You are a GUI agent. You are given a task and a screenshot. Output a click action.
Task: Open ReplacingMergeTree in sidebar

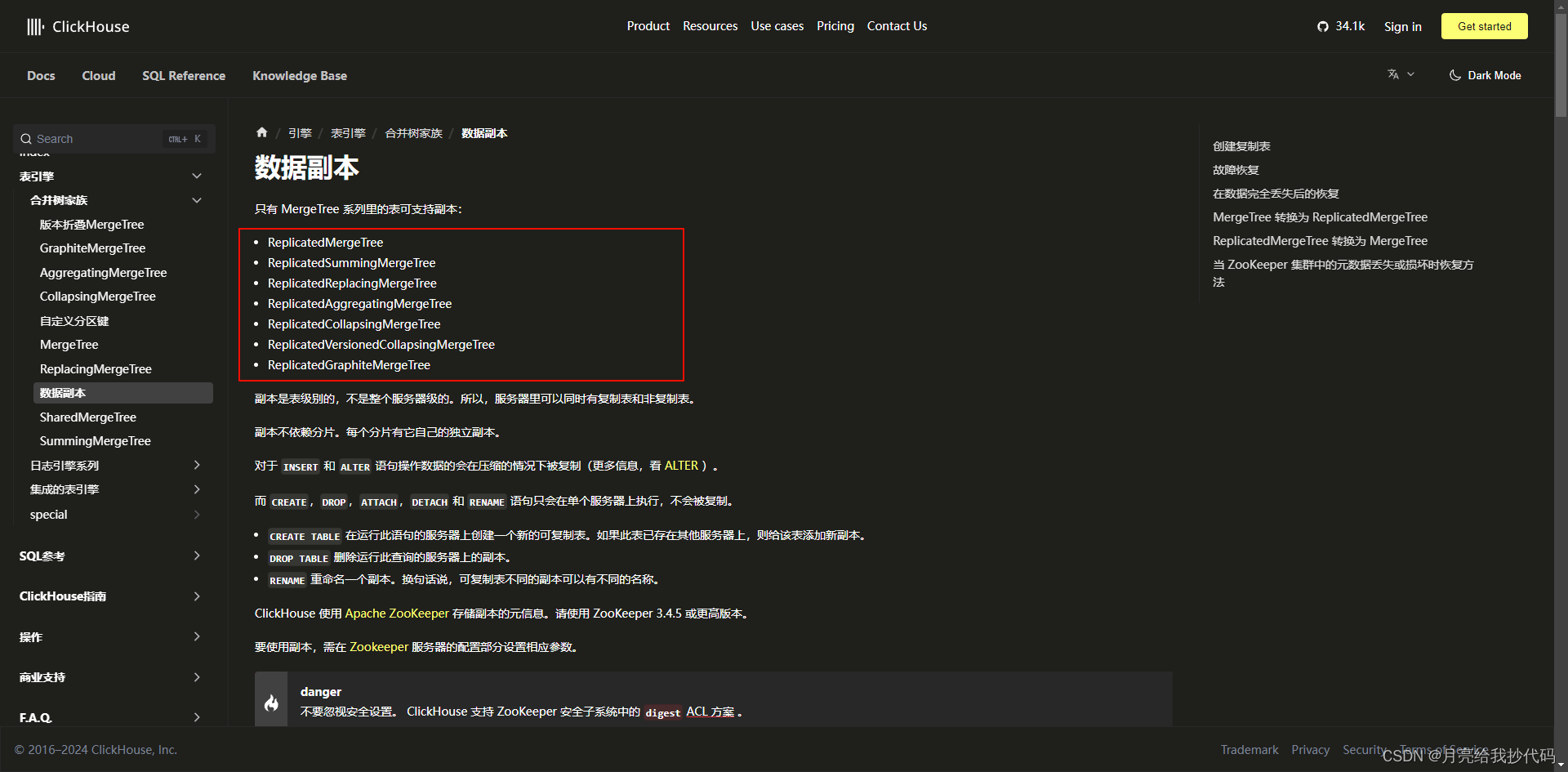pyautogui.click(x=96, y=368)
